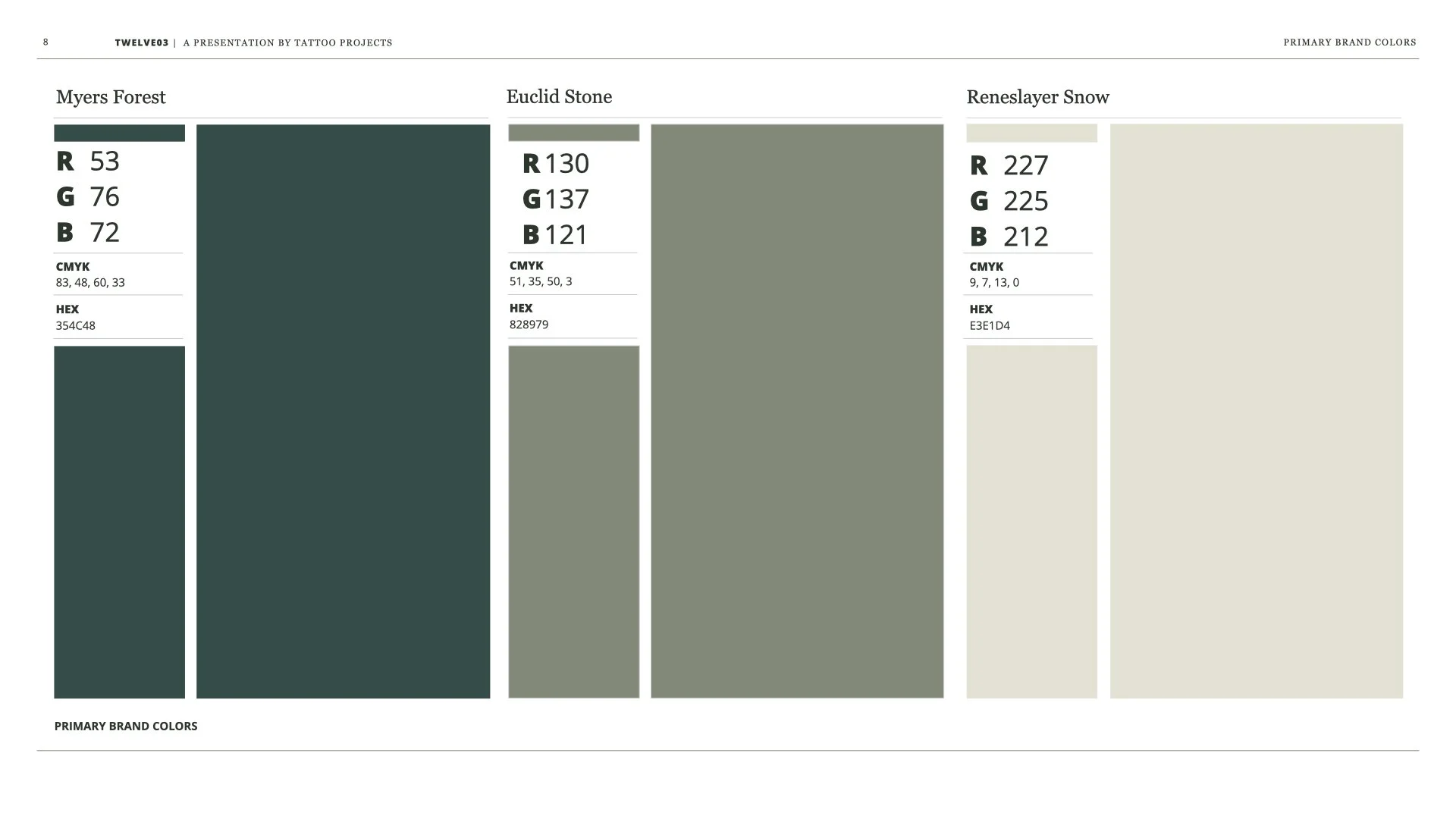This screenshot has height=819, width=1456.
Task: Click the small gray-green strip above R 130
Action: pos(573,133)
